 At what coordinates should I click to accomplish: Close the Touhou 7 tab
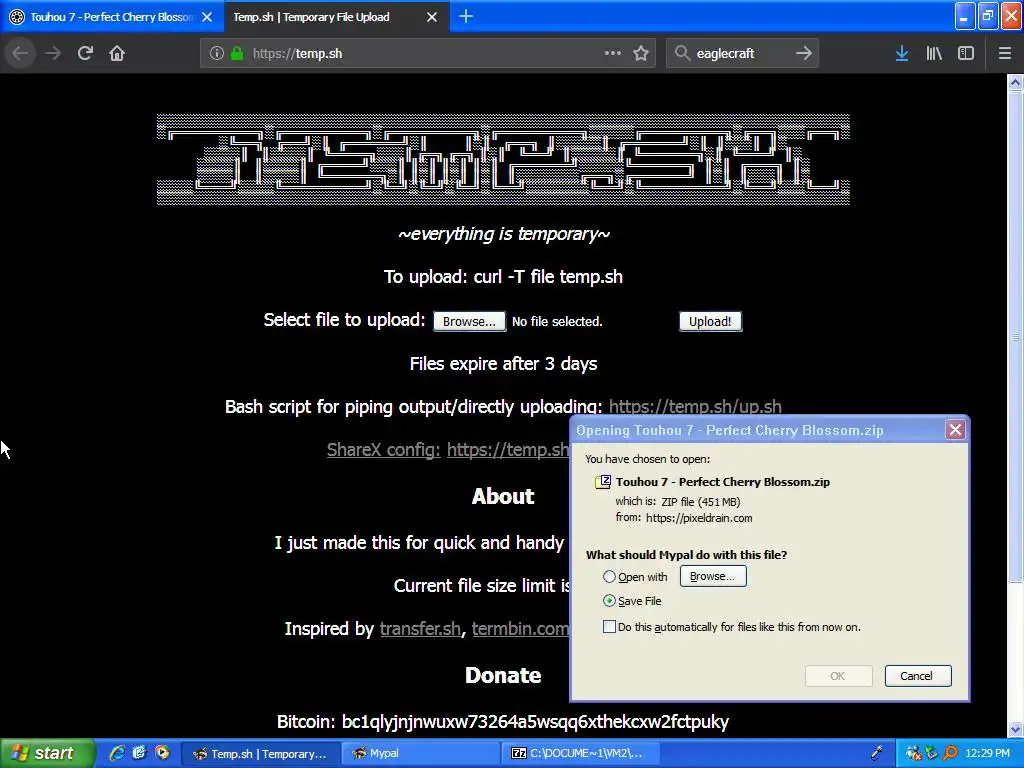(207, 17)
